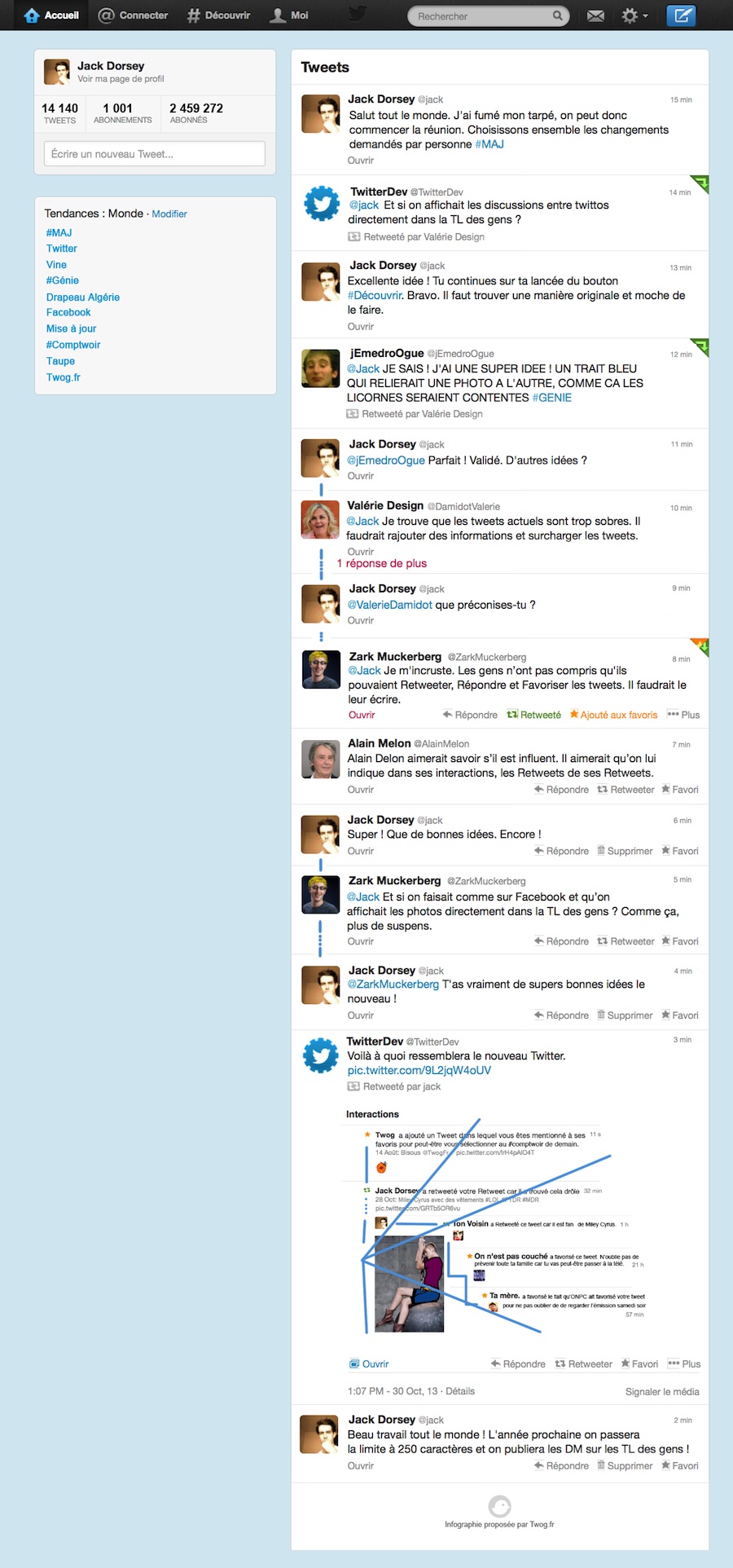733x1568 pixels.
Task: Reply to Alain Melon's tweet
Action: point(561,790)
